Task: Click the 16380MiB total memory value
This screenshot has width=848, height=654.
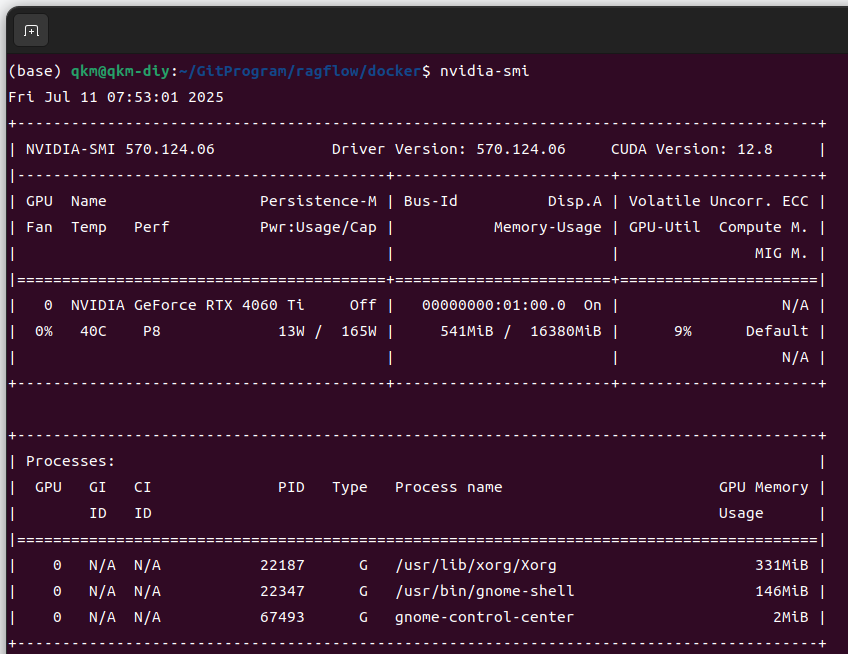Action: coord(566,332)
